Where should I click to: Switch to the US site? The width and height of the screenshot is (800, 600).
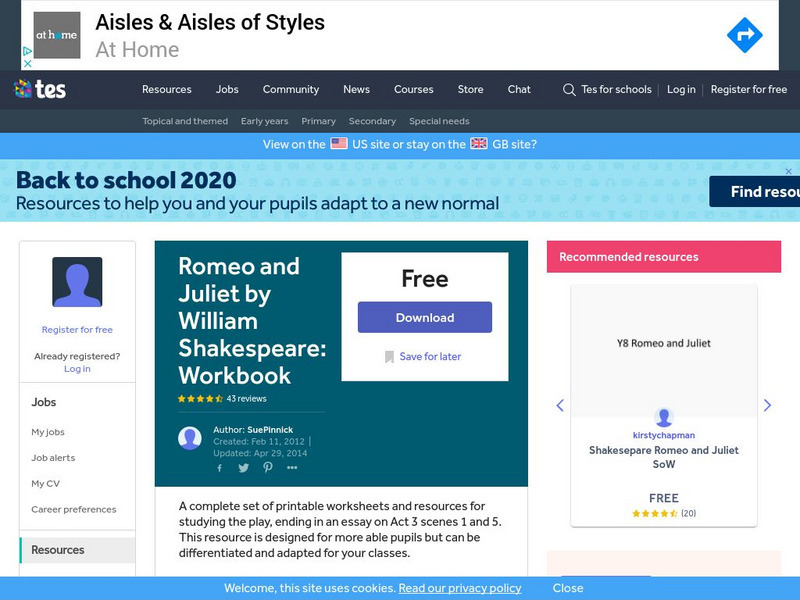(x=370, y=144)
